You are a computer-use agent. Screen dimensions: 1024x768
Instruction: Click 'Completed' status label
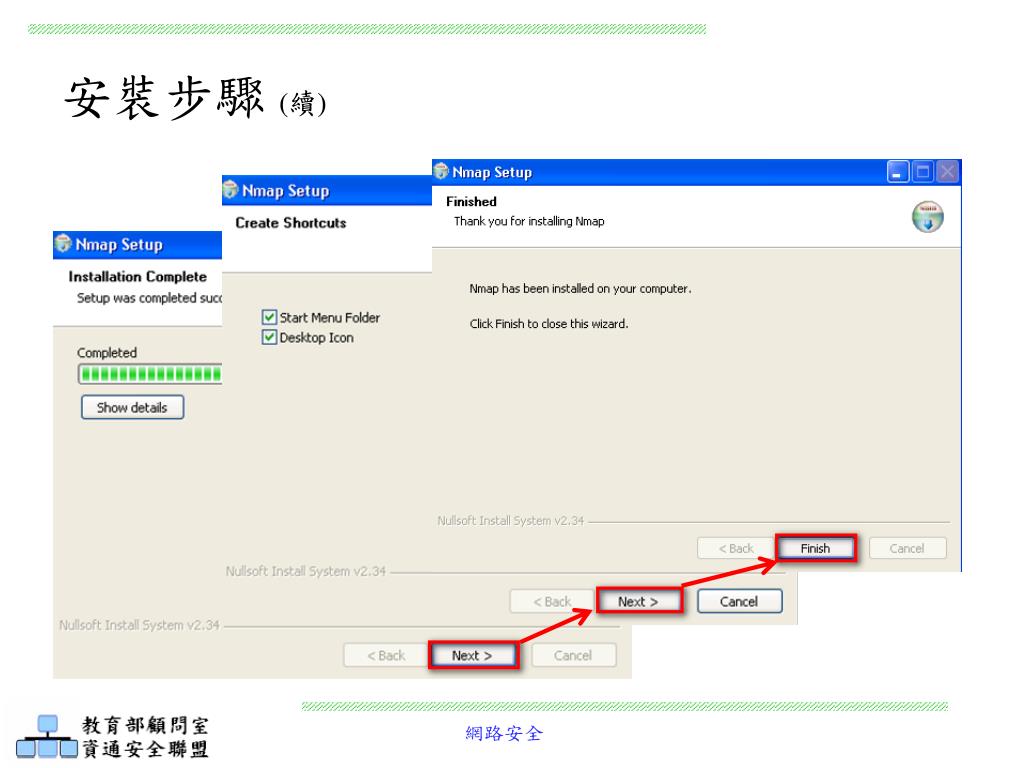[x=107, y=353]
